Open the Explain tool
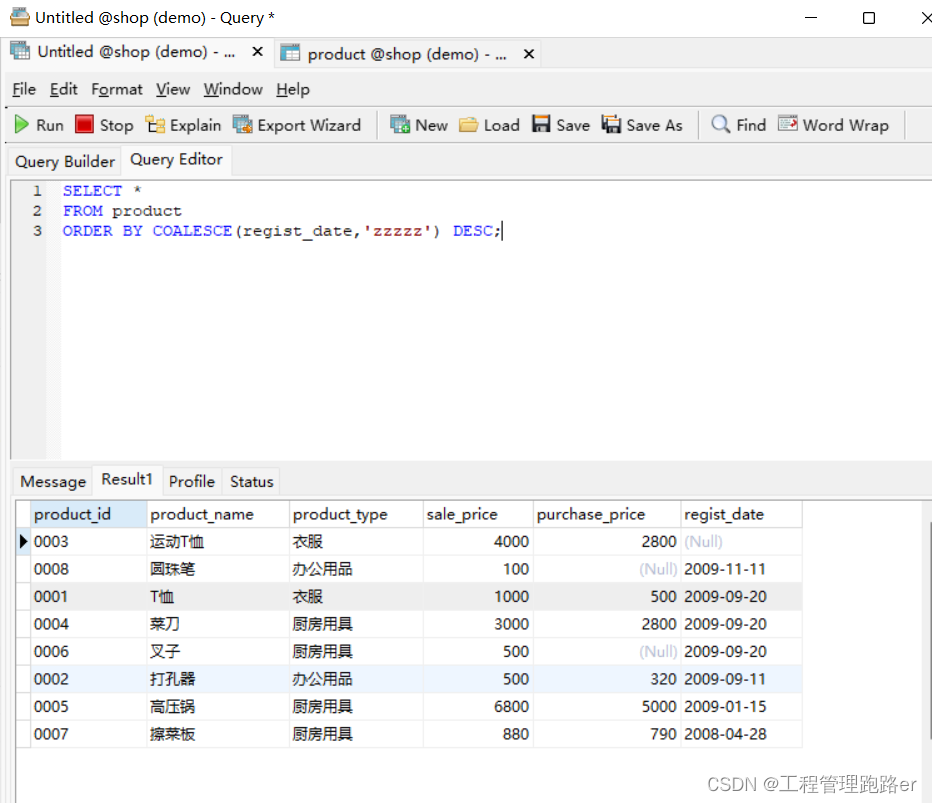This screenshot has width=932, height=803. pos(183,124)
